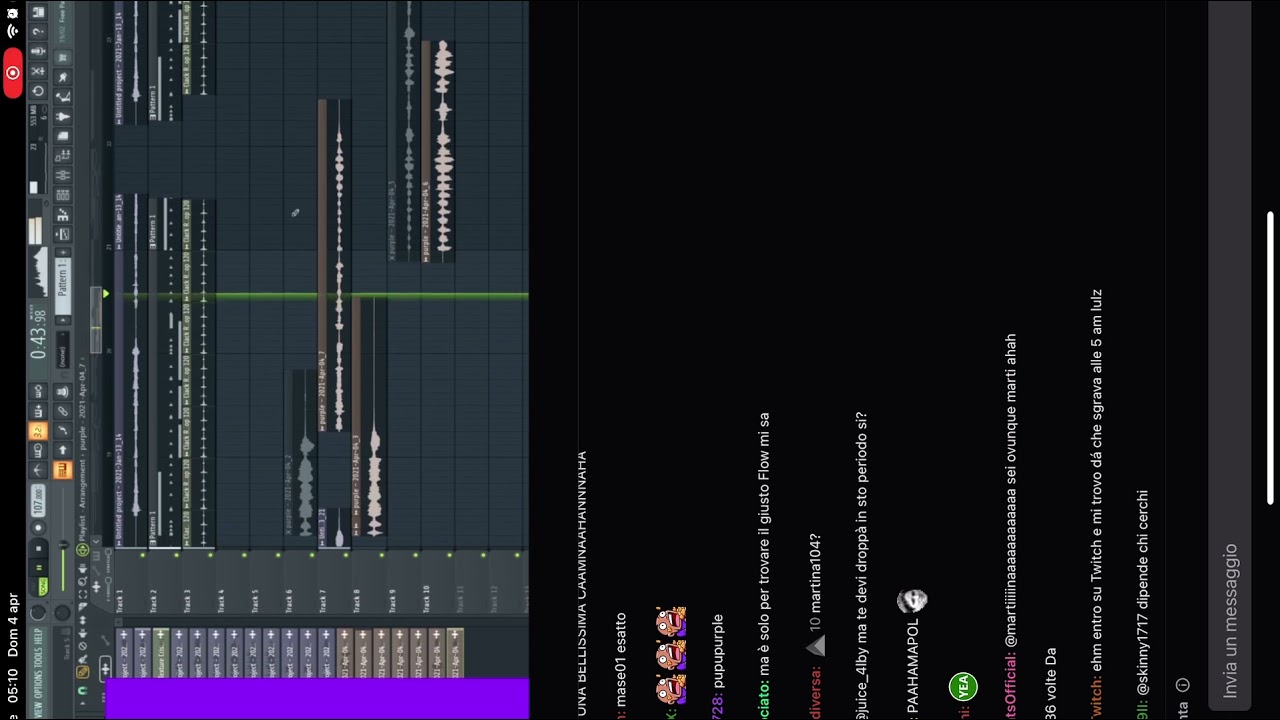
Task: Toggle the playlist magnet snap icon
Action: [x=82, y=690]
